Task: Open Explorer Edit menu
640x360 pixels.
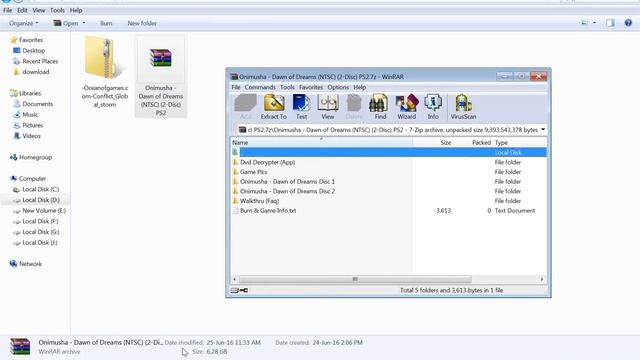Action: 22,10
